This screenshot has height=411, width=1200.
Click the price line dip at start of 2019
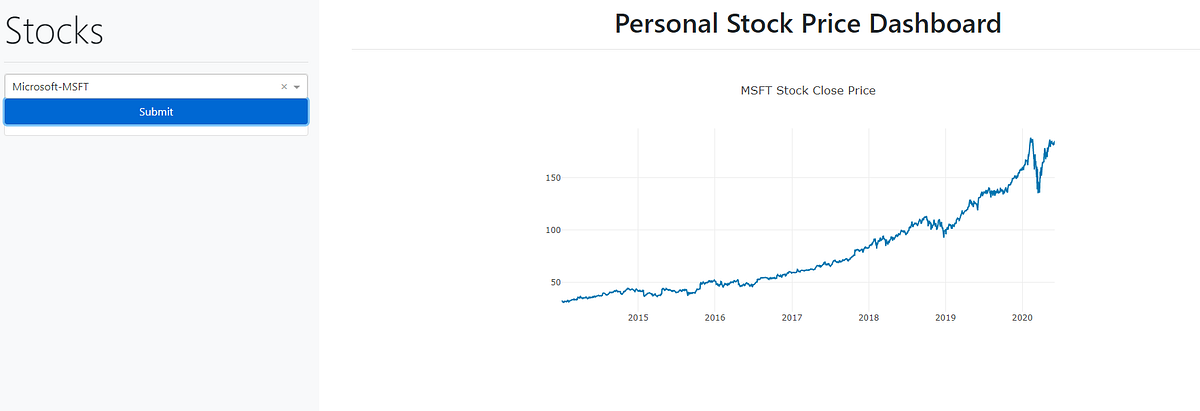pos(944,235)
